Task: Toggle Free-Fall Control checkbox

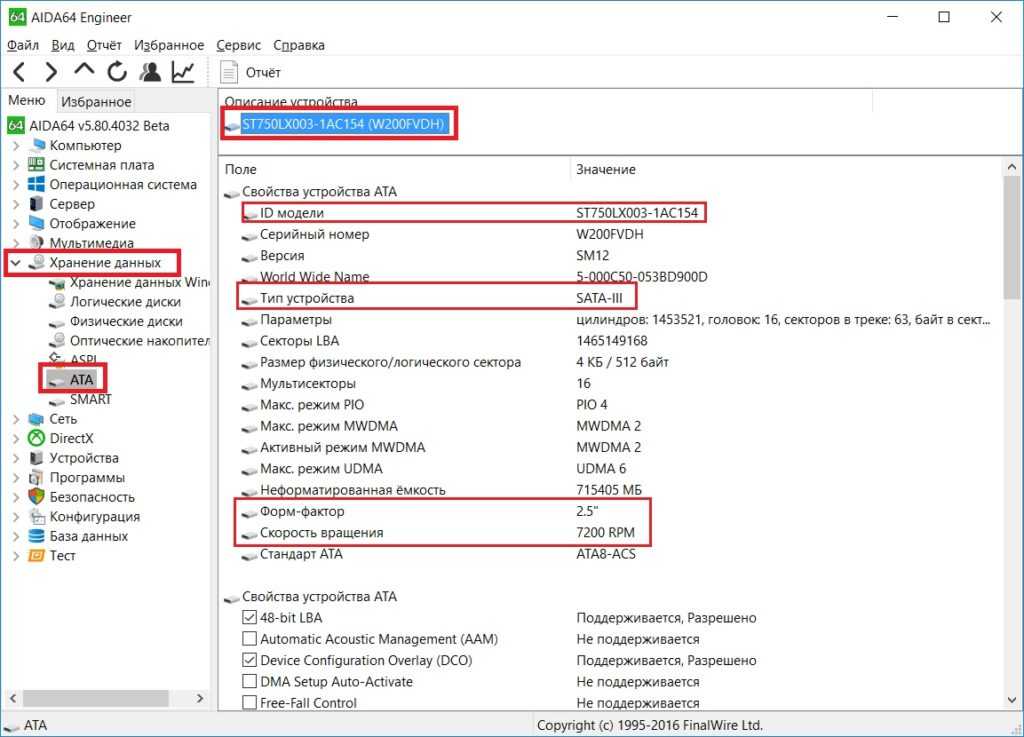Action: click(x=249, y=702)
